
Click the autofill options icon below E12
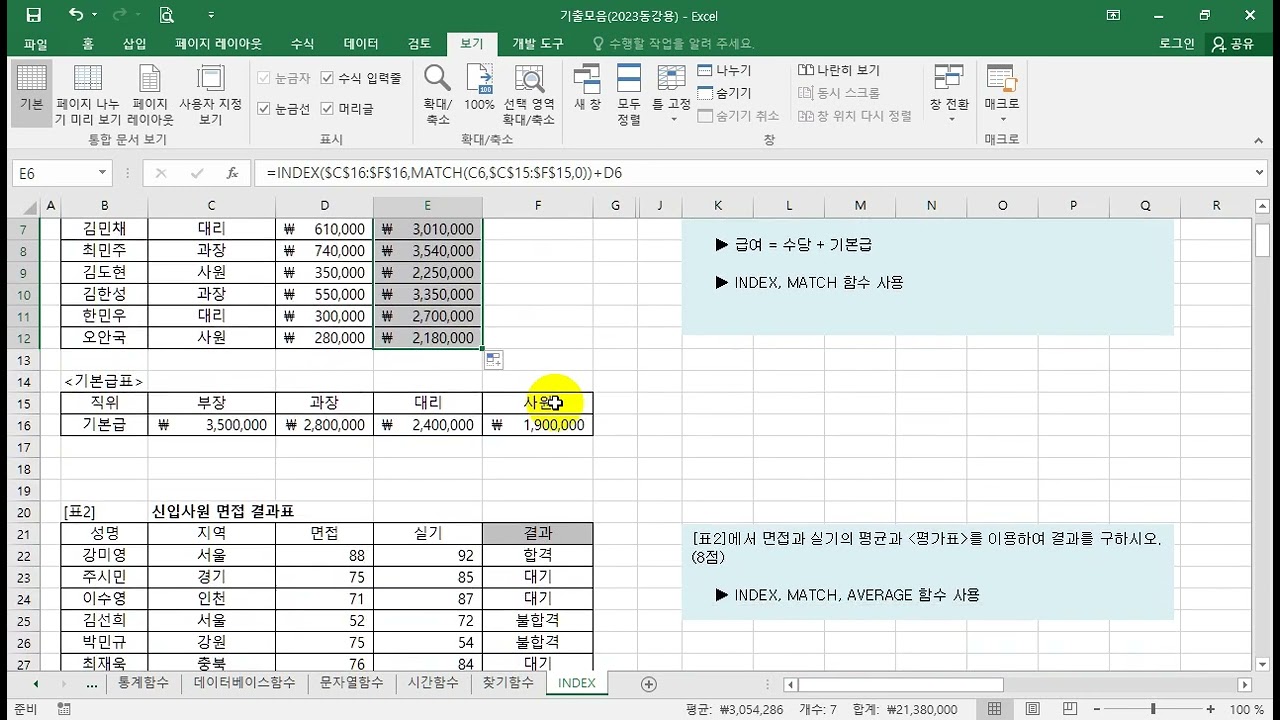494,360
